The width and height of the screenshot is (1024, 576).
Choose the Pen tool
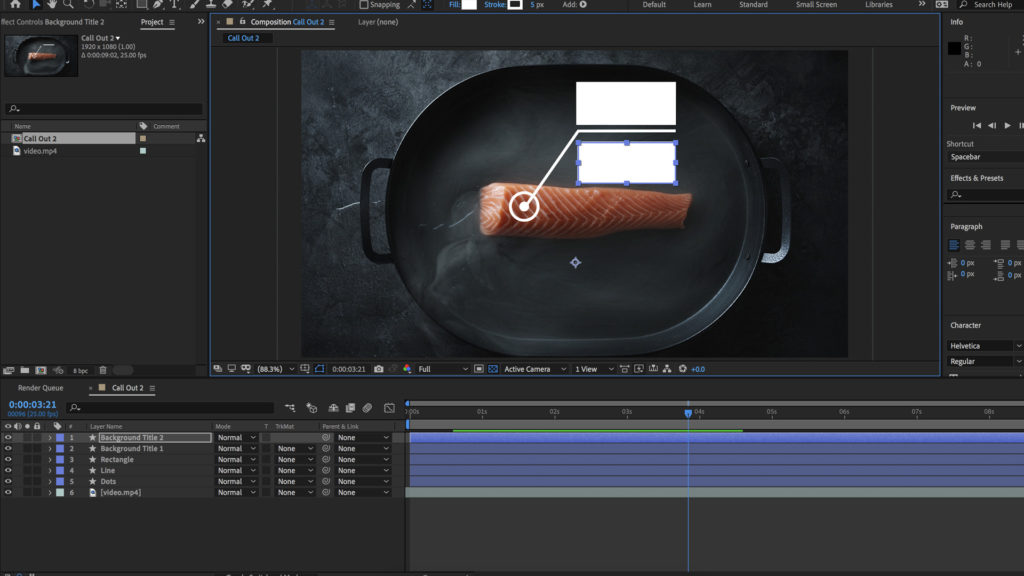157,4
